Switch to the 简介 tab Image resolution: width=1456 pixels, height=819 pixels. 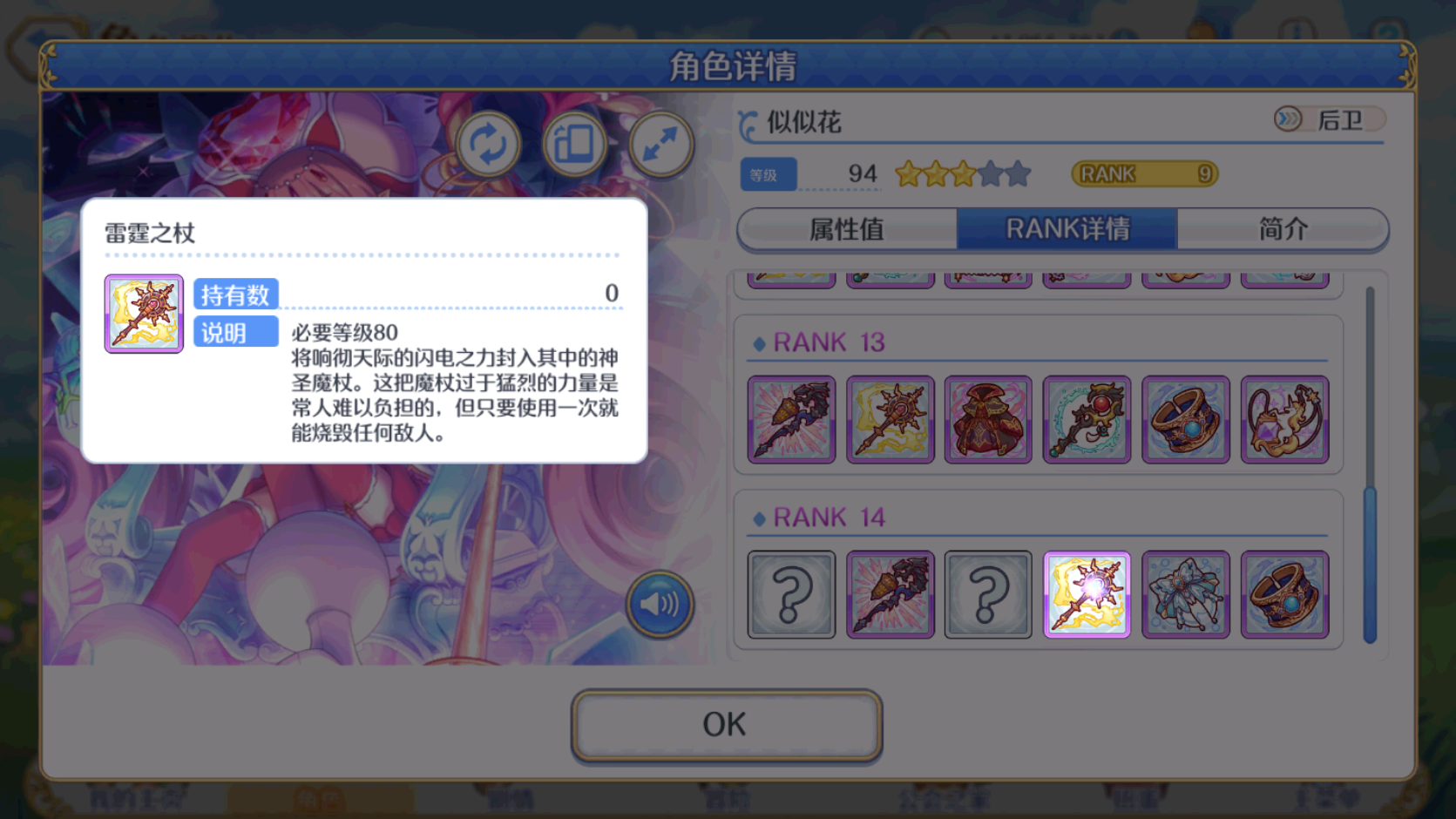click(x=1283, y=229)
